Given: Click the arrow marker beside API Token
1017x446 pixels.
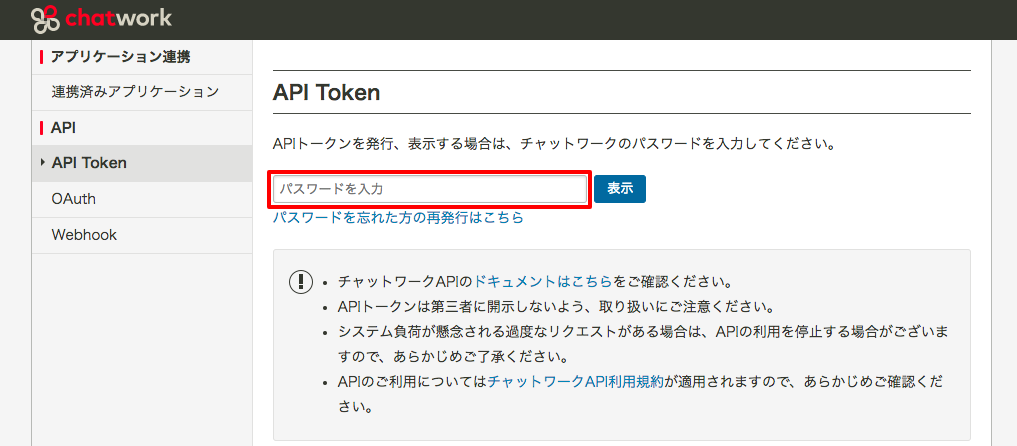Looking at the screenshot, I should point(42,162).
